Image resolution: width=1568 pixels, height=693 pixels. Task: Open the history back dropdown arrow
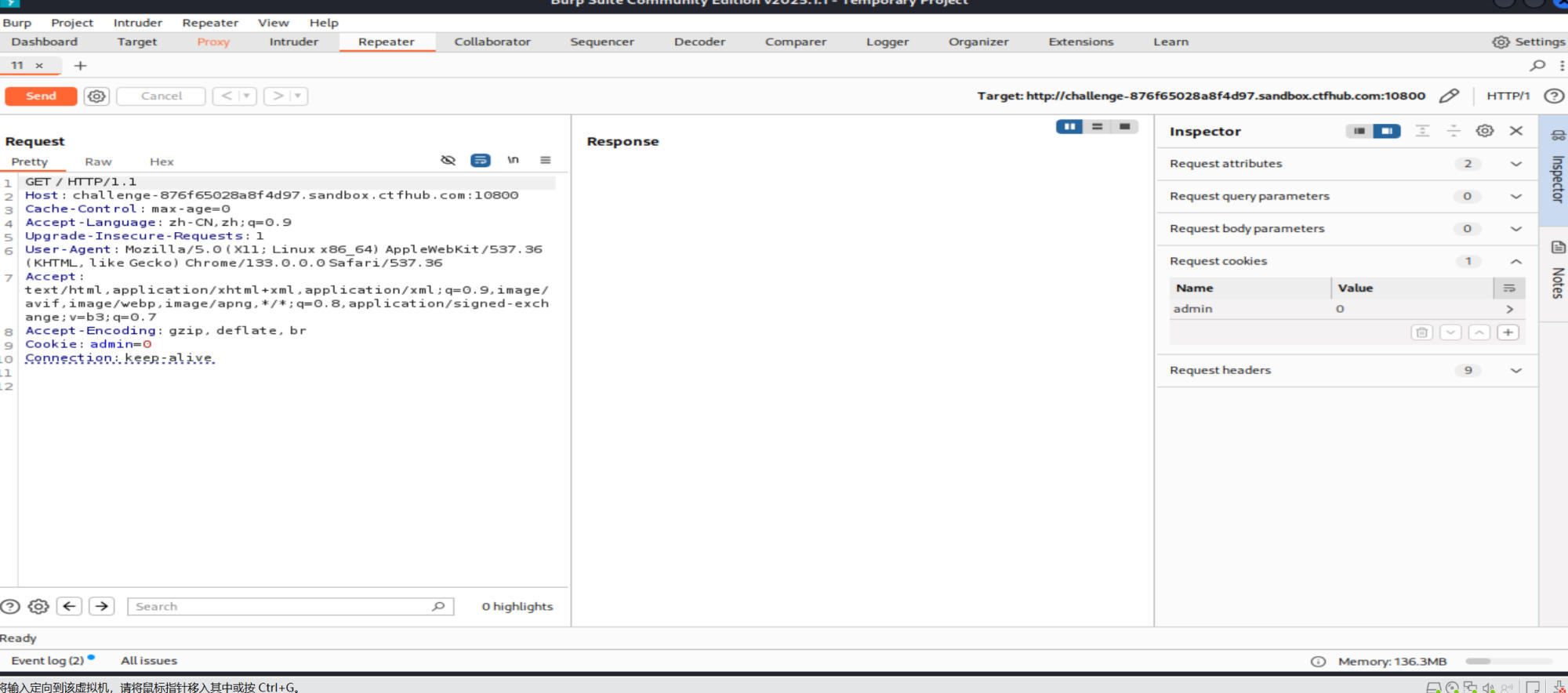[246, 96]
